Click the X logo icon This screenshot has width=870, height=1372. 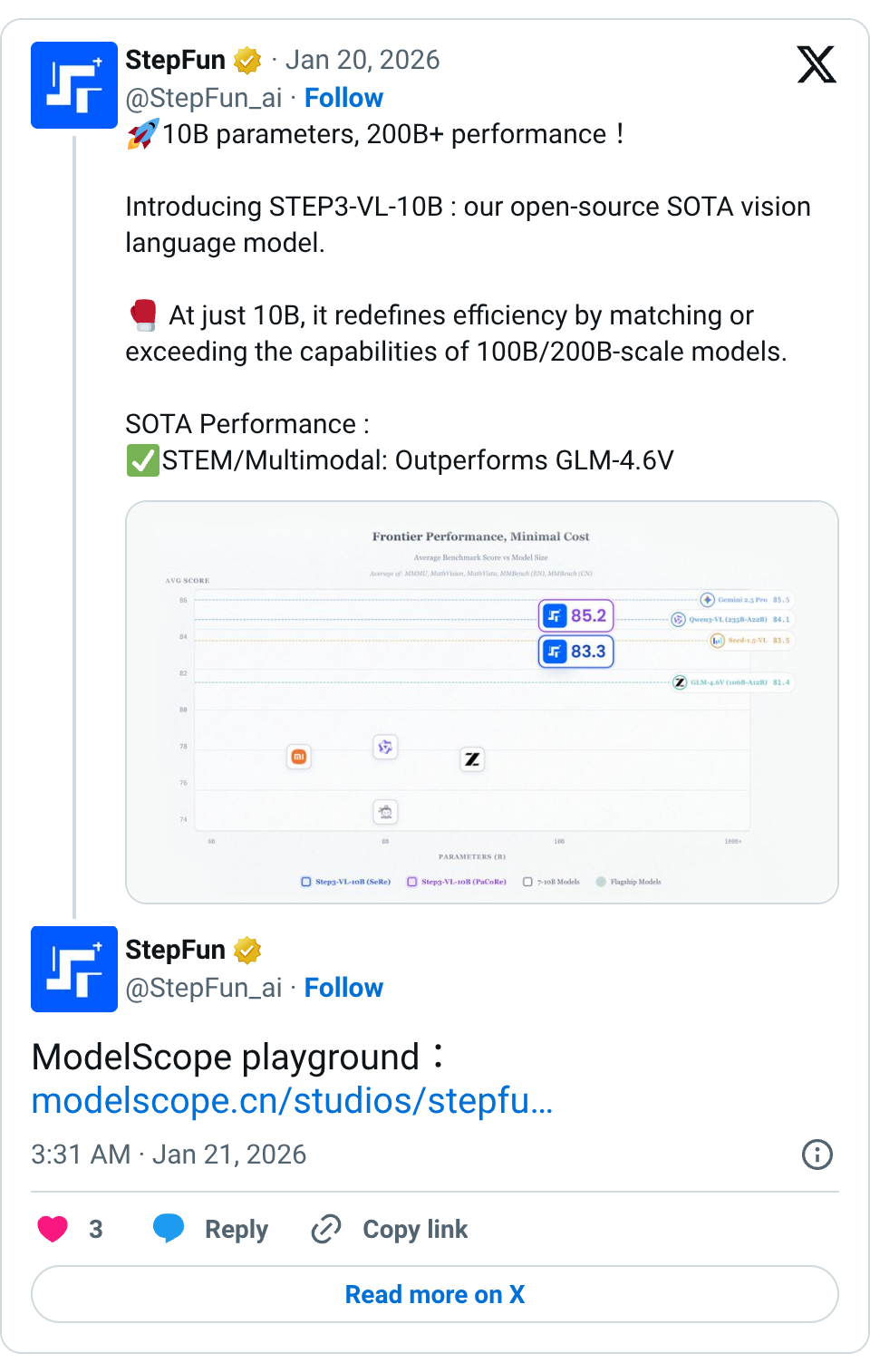(x=816, y=65)
